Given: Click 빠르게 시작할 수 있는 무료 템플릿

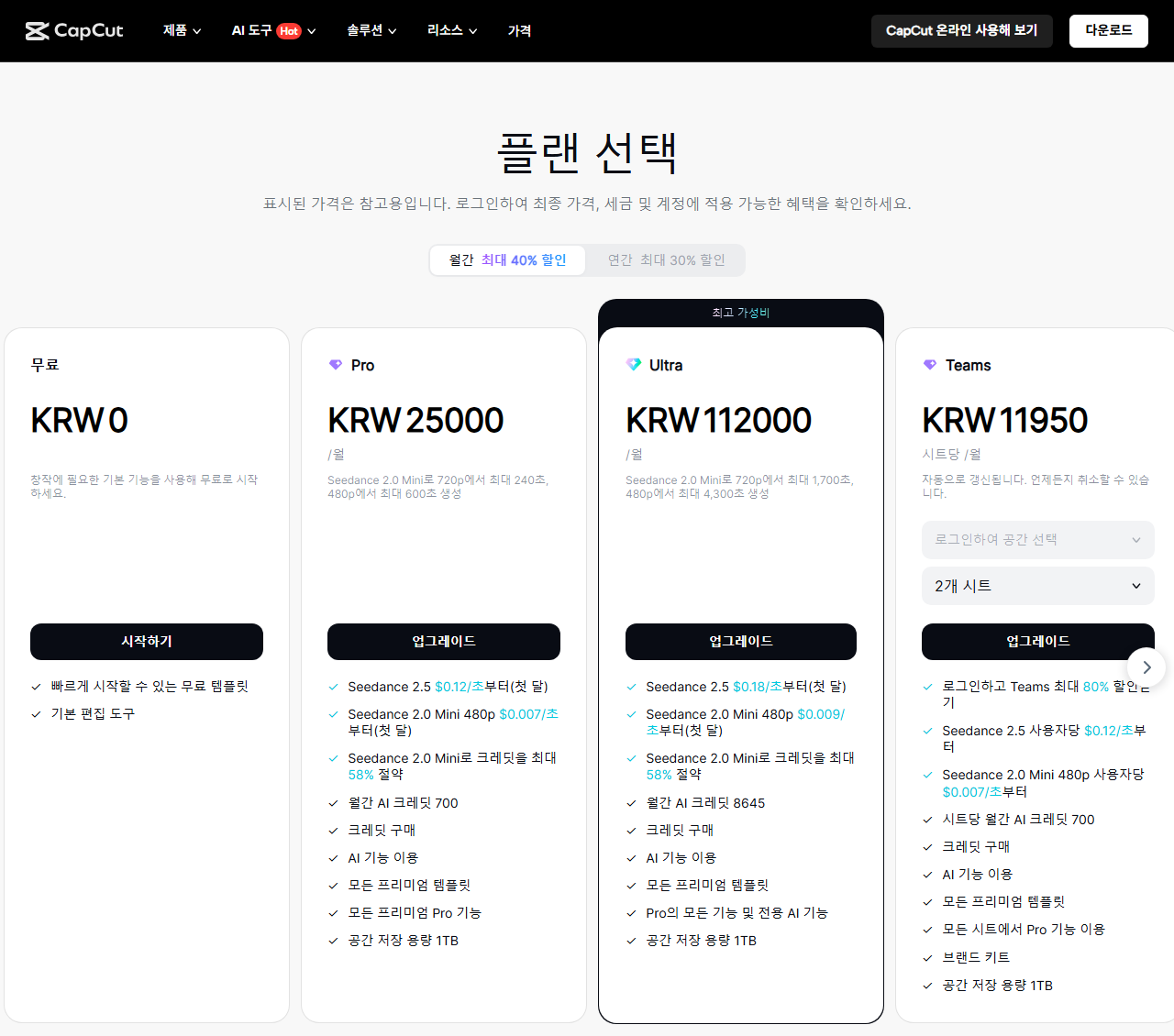Looking at the screenshot, I should point(150,687).
